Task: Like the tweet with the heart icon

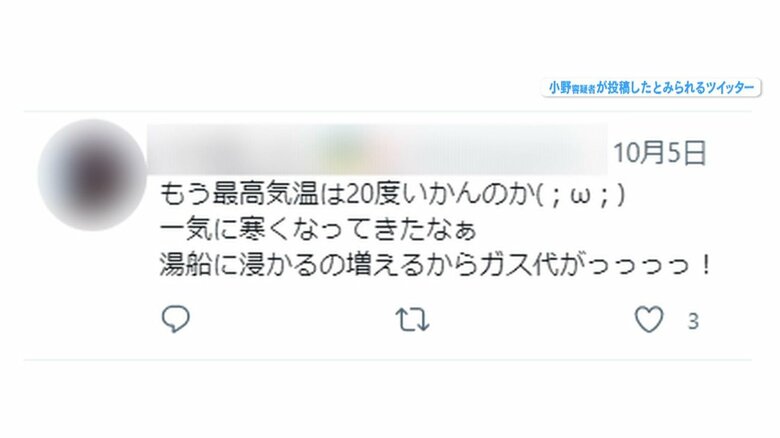Action: [649, 319]
